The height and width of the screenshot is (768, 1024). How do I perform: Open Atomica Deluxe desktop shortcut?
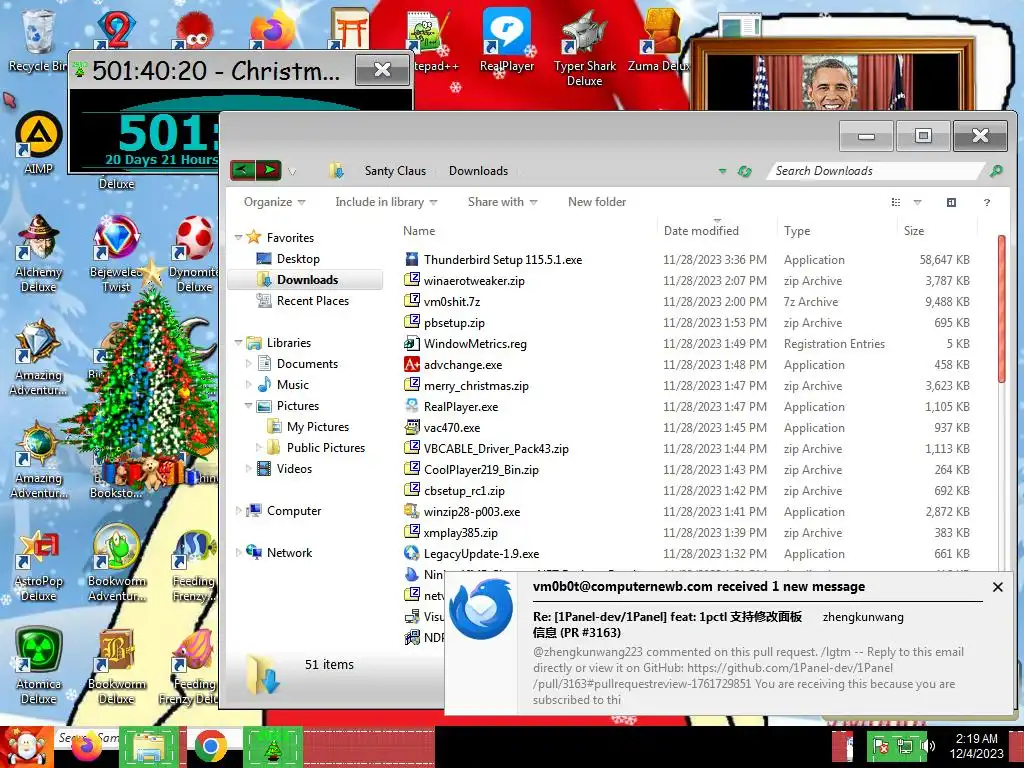[x=39, y=666]
